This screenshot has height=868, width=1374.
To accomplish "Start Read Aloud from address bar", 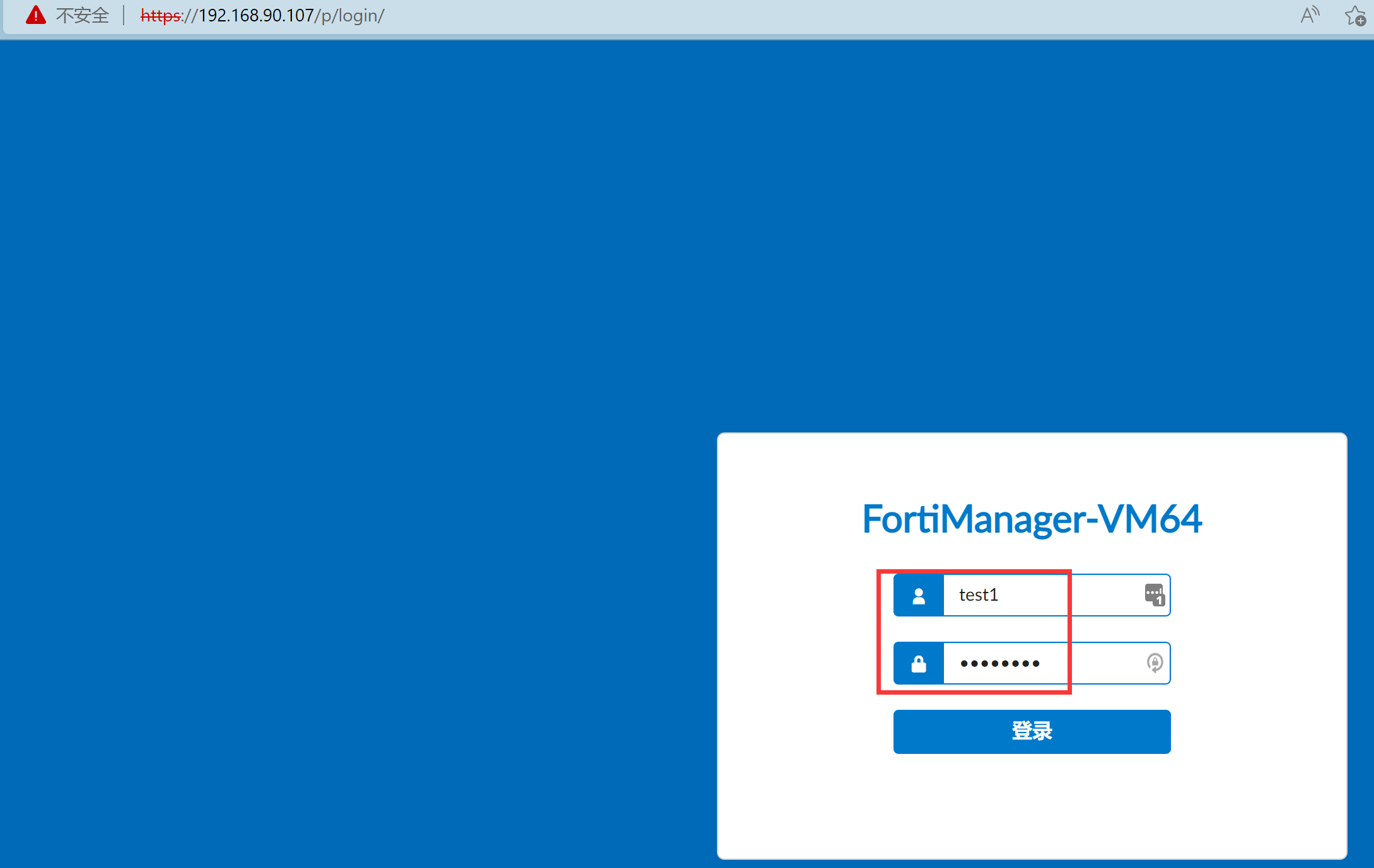I will point(1309,15).
